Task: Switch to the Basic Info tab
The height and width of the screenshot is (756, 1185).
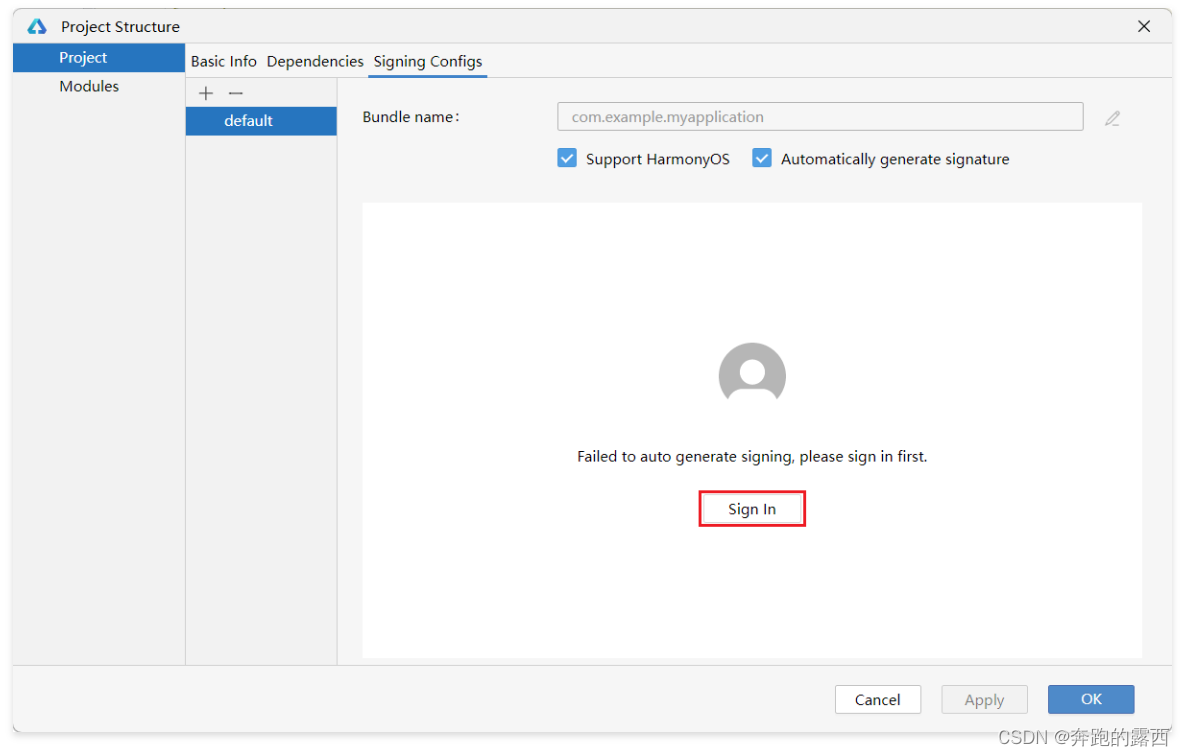Action: point(224,61)
